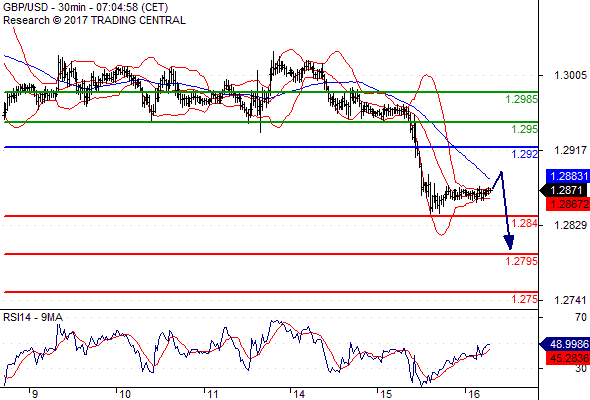Image resolution: width=590 pixels, height=400 pixels.
Task: Click the GBP/USD chart title text
Action: coord(85,8)
